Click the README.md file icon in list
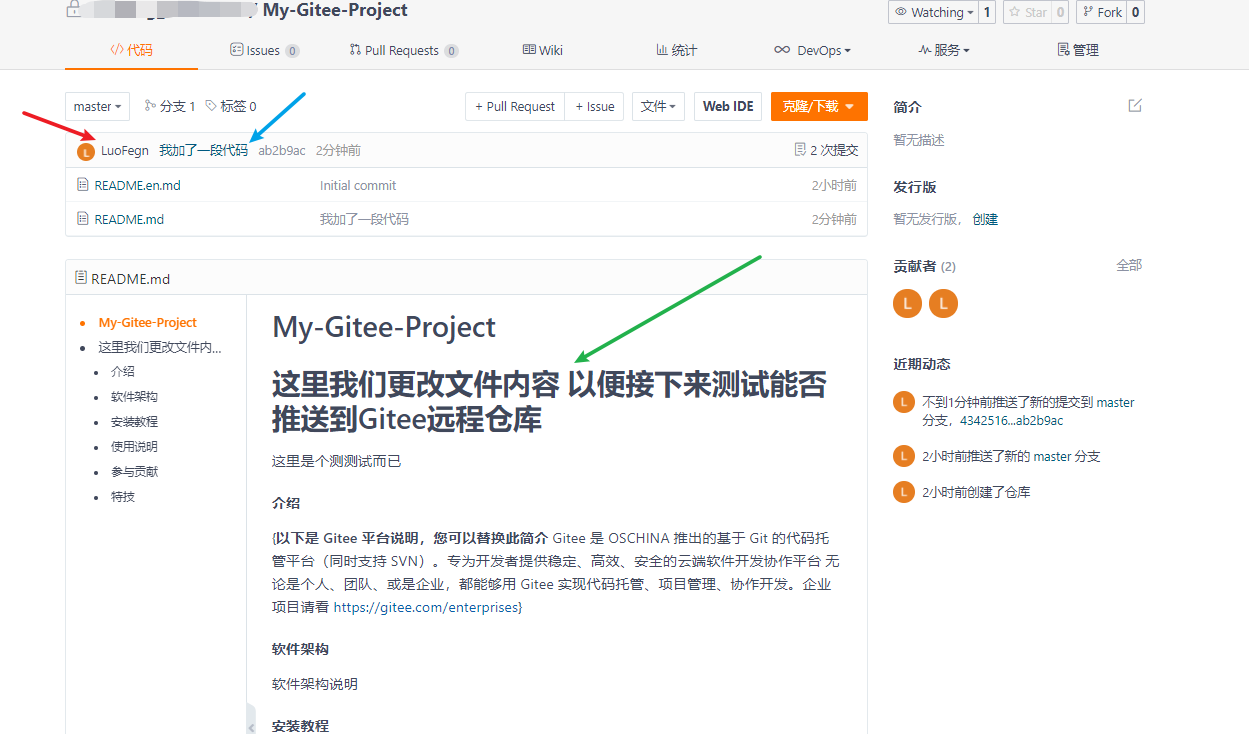 coord(83,219)
